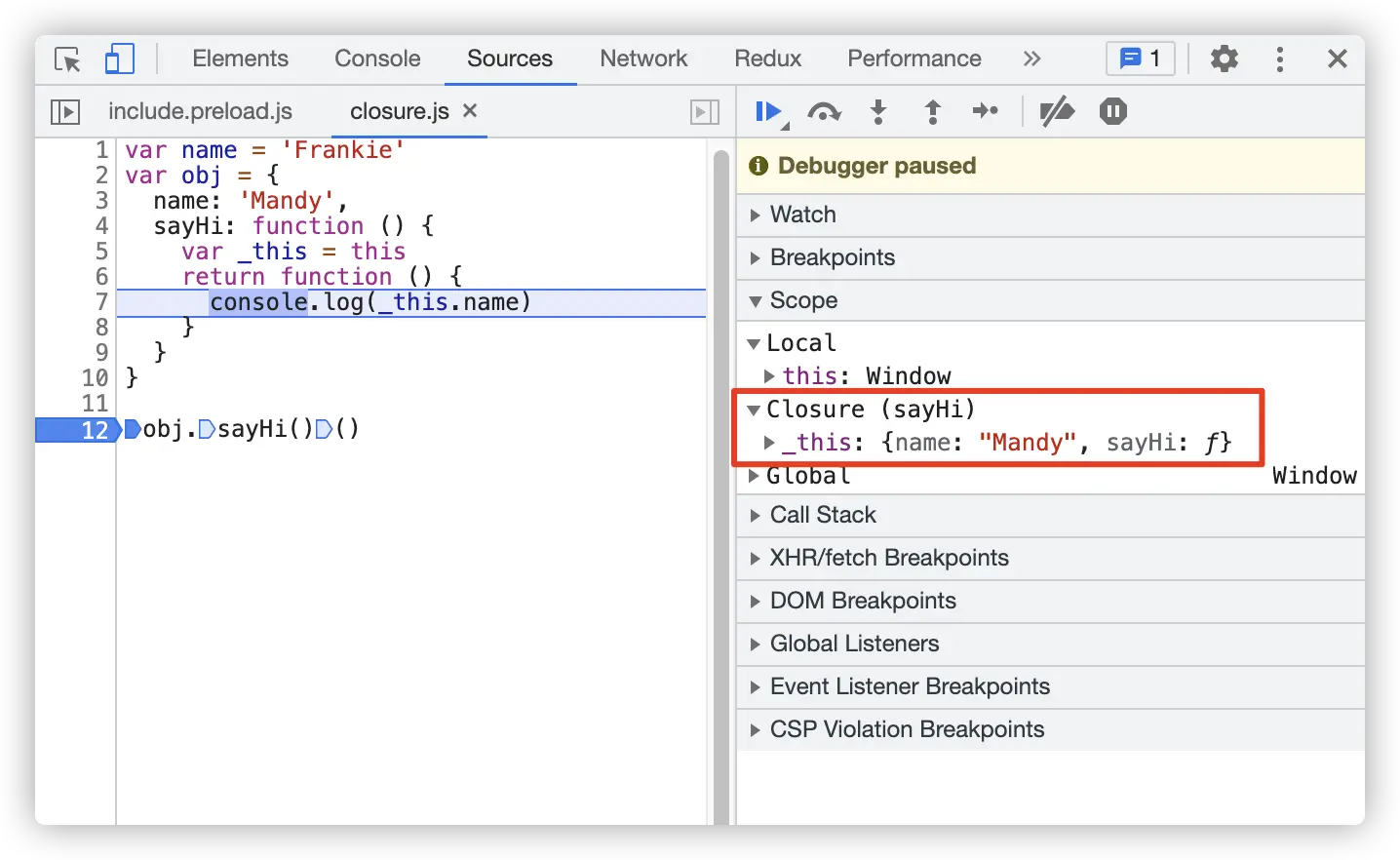
Task: Click line number 4 in the gutter
Action: [x=101, y=226]
